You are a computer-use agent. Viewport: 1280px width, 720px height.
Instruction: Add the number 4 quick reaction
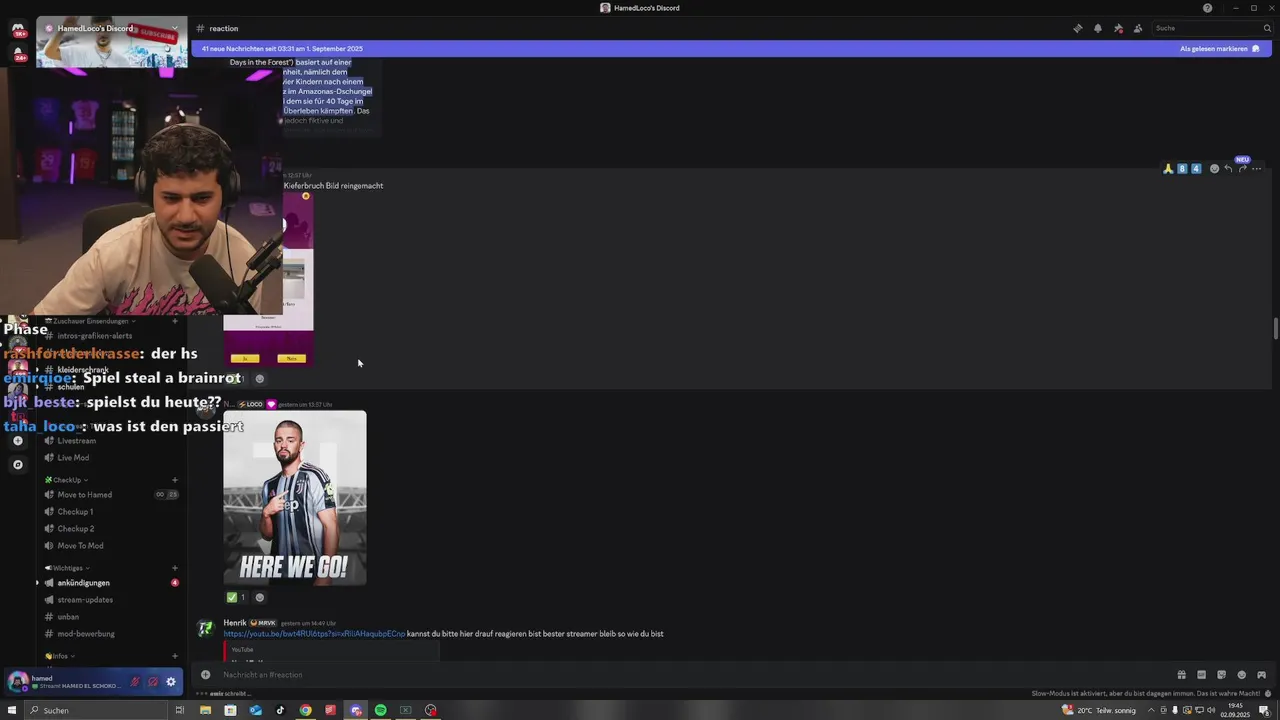click(x=1195, y=169)
